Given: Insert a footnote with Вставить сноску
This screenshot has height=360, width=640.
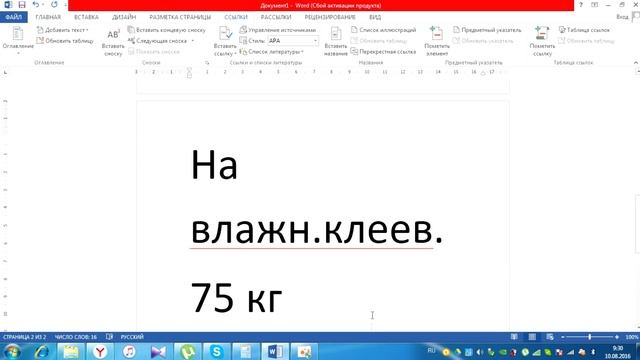Looking at the screenshot, I should click(x=113, y=42).
